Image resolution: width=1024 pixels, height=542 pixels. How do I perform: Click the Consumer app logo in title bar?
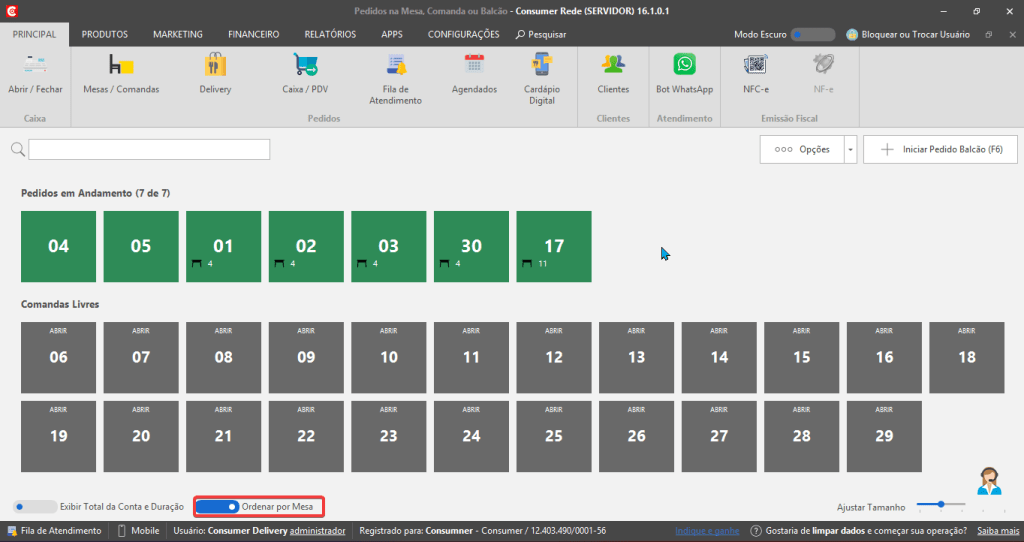pyautogui.click(x=11, y=11)
